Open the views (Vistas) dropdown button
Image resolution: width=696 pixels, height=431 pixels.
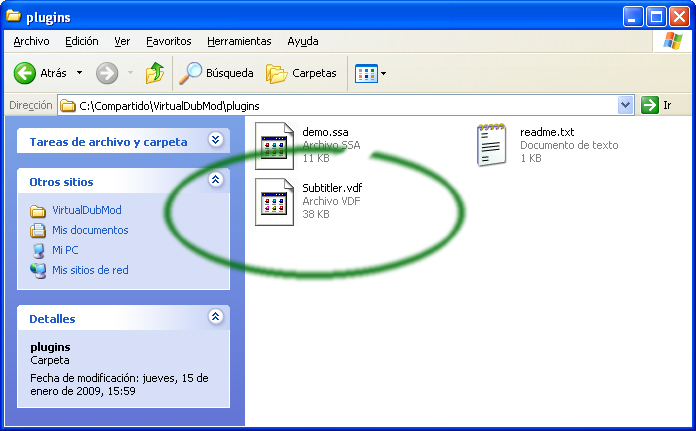tap(370, 73)
